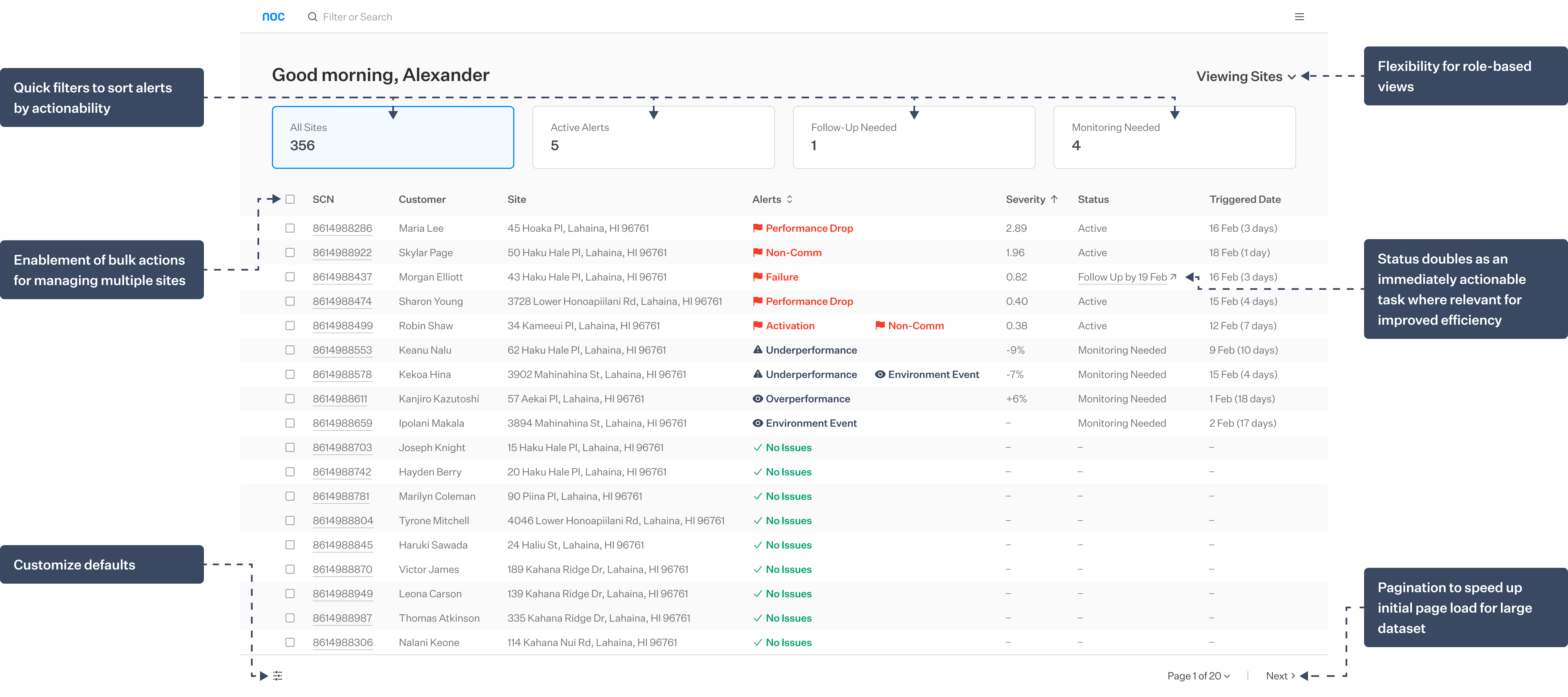This screenshot has height=697, width=1568.
Task: Click the Site column header
Action: click(x=517, y=199)
